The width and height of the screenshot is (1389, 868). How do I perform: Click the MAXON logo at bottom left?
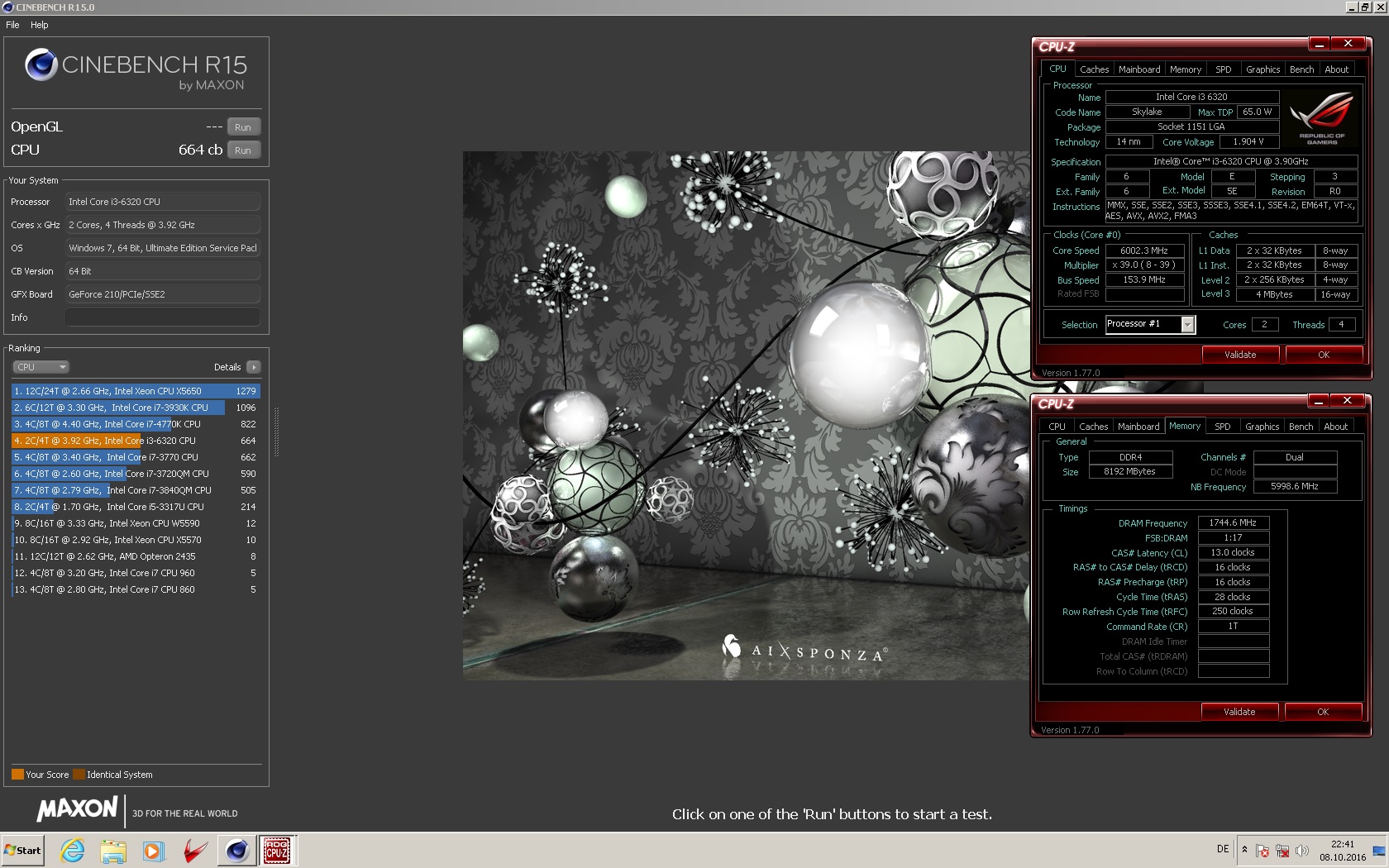(78, 809)
